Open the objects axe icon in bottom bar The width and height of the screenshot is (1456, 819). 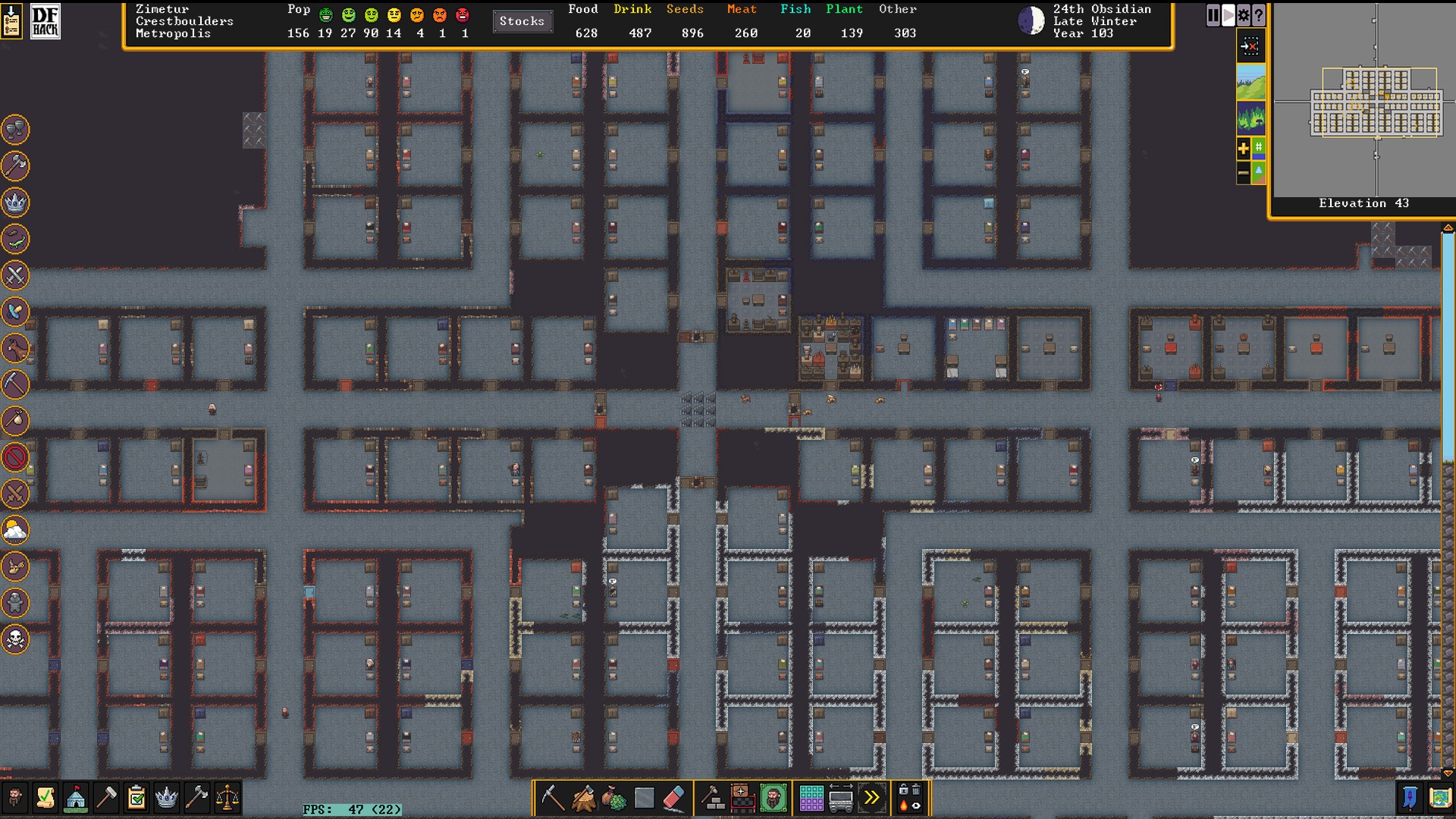point(197,798)
